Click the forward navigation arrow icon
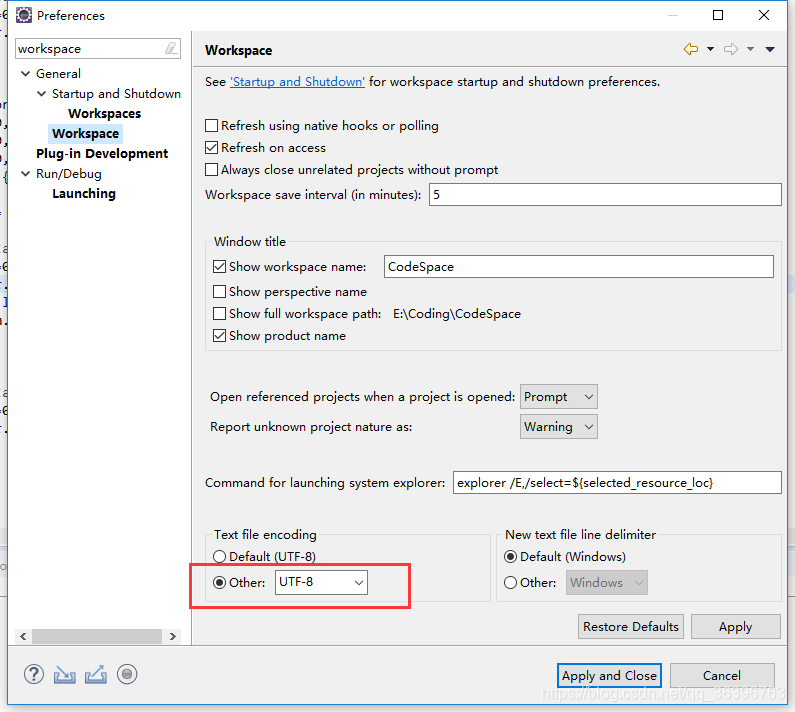The image size is (795, 712). click(731, 49)
